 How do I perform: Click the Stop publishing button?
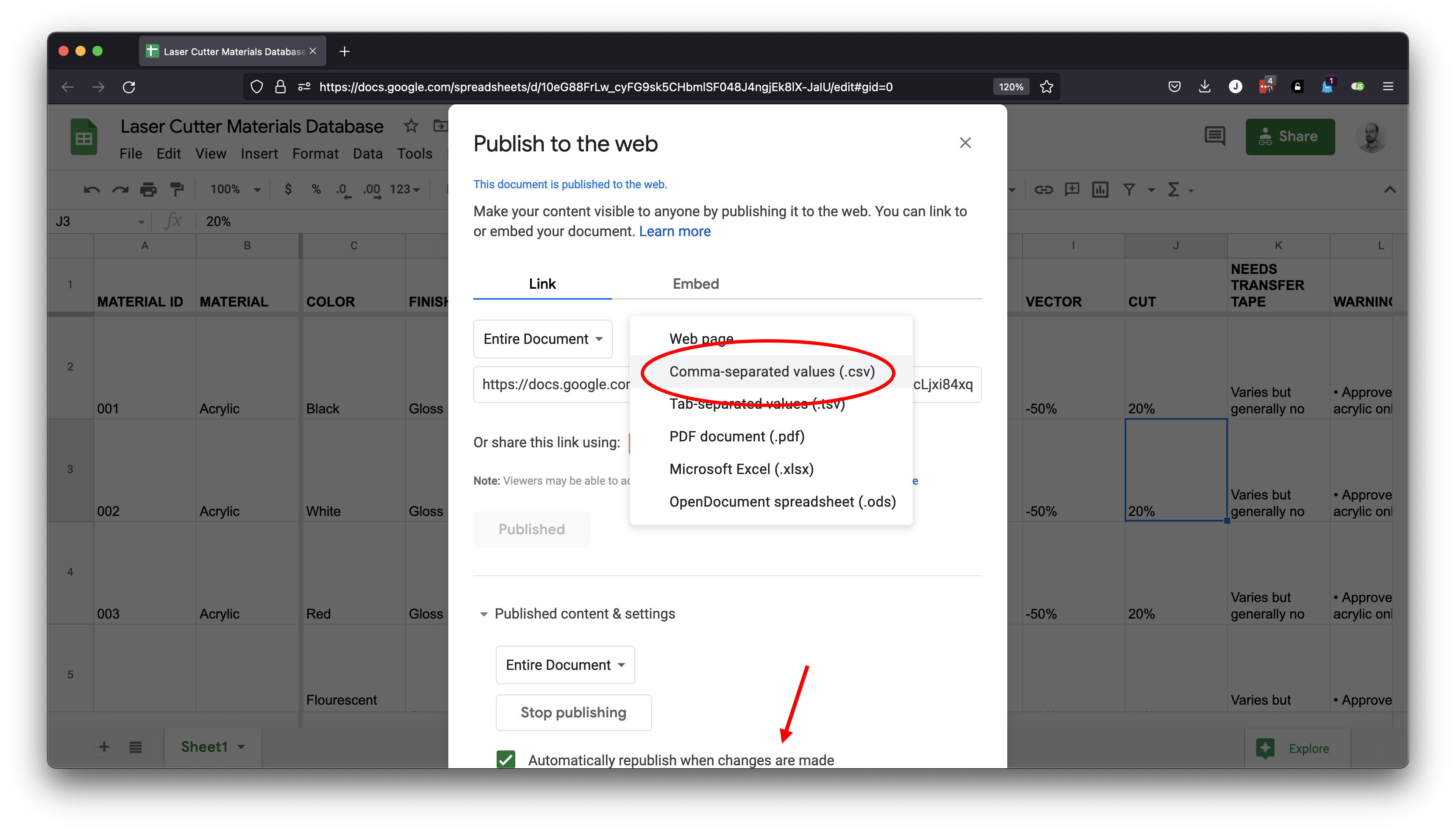coord(573,712)
